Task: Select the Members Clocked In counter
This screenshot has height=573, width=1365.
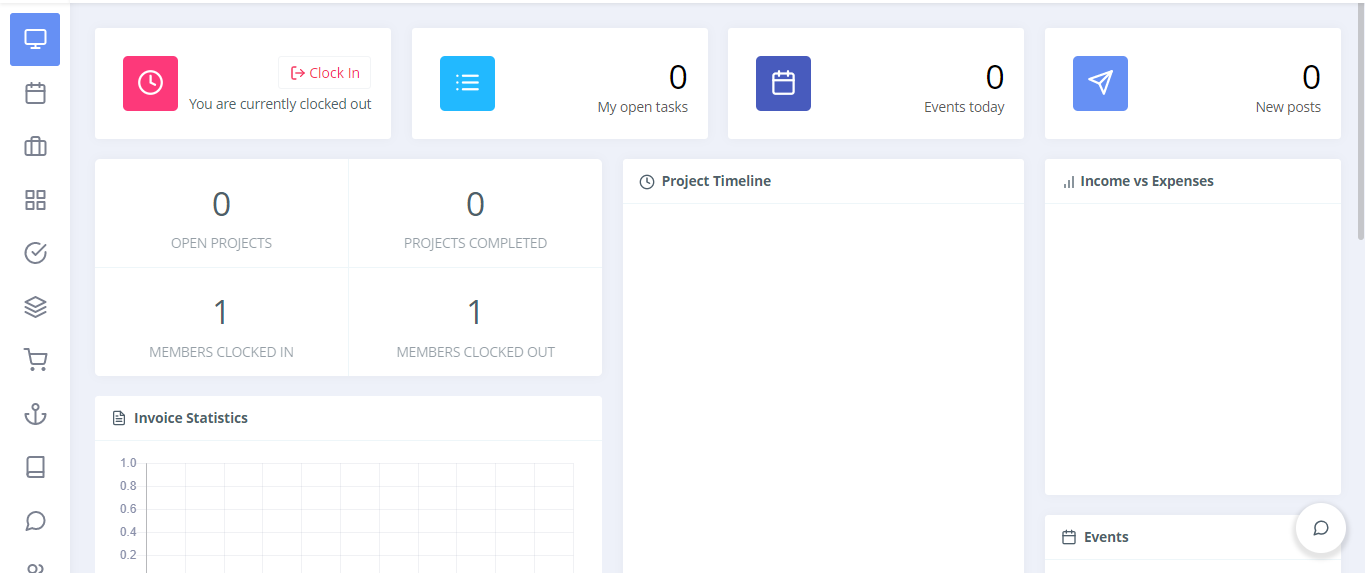Action: (221, 323)
